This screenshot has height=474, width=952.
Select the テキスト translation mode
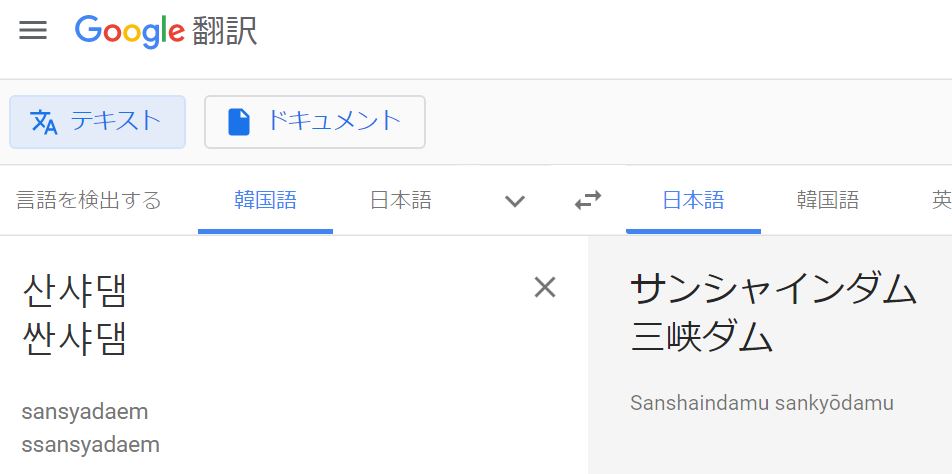click(97, 122)
